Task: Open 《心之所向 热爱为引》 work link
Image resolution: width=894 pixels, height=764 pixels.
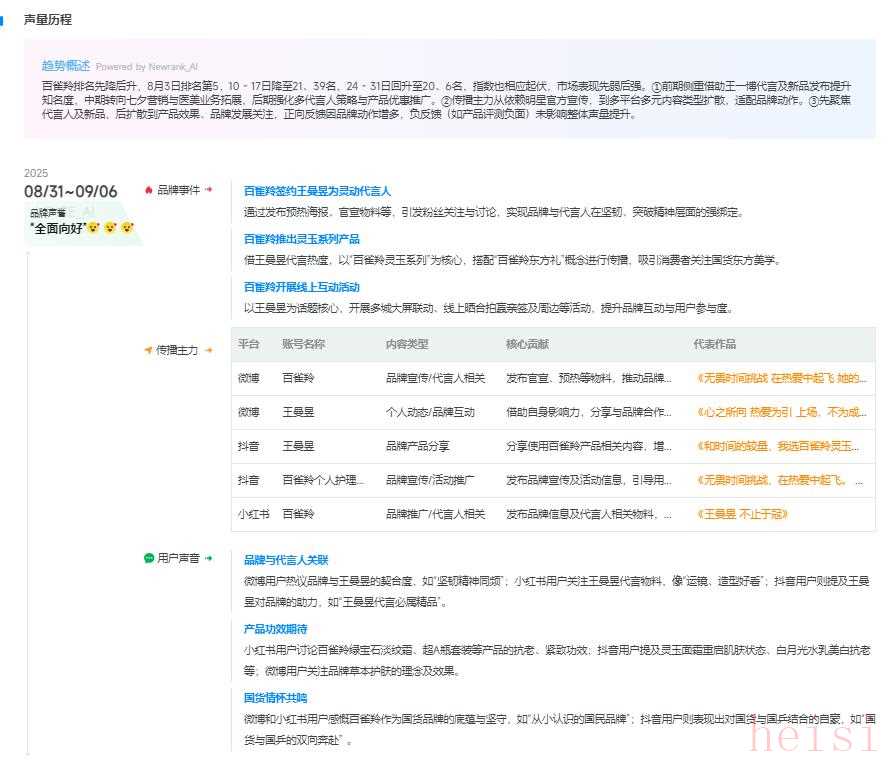Action: pos(780,412)
